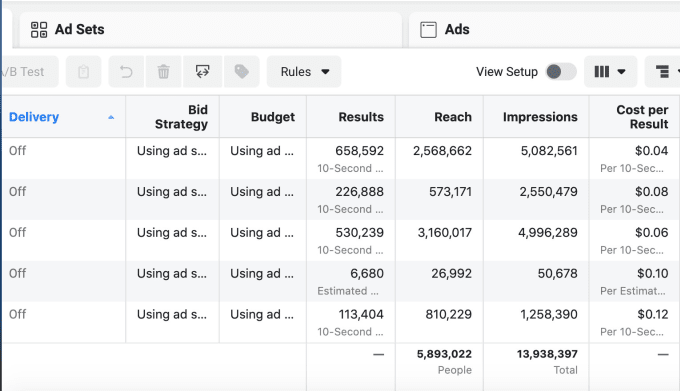Click Off status in the 6,680 row
Image resolution: width=680 pixels, height=391 pixels.
pos(17,274)
